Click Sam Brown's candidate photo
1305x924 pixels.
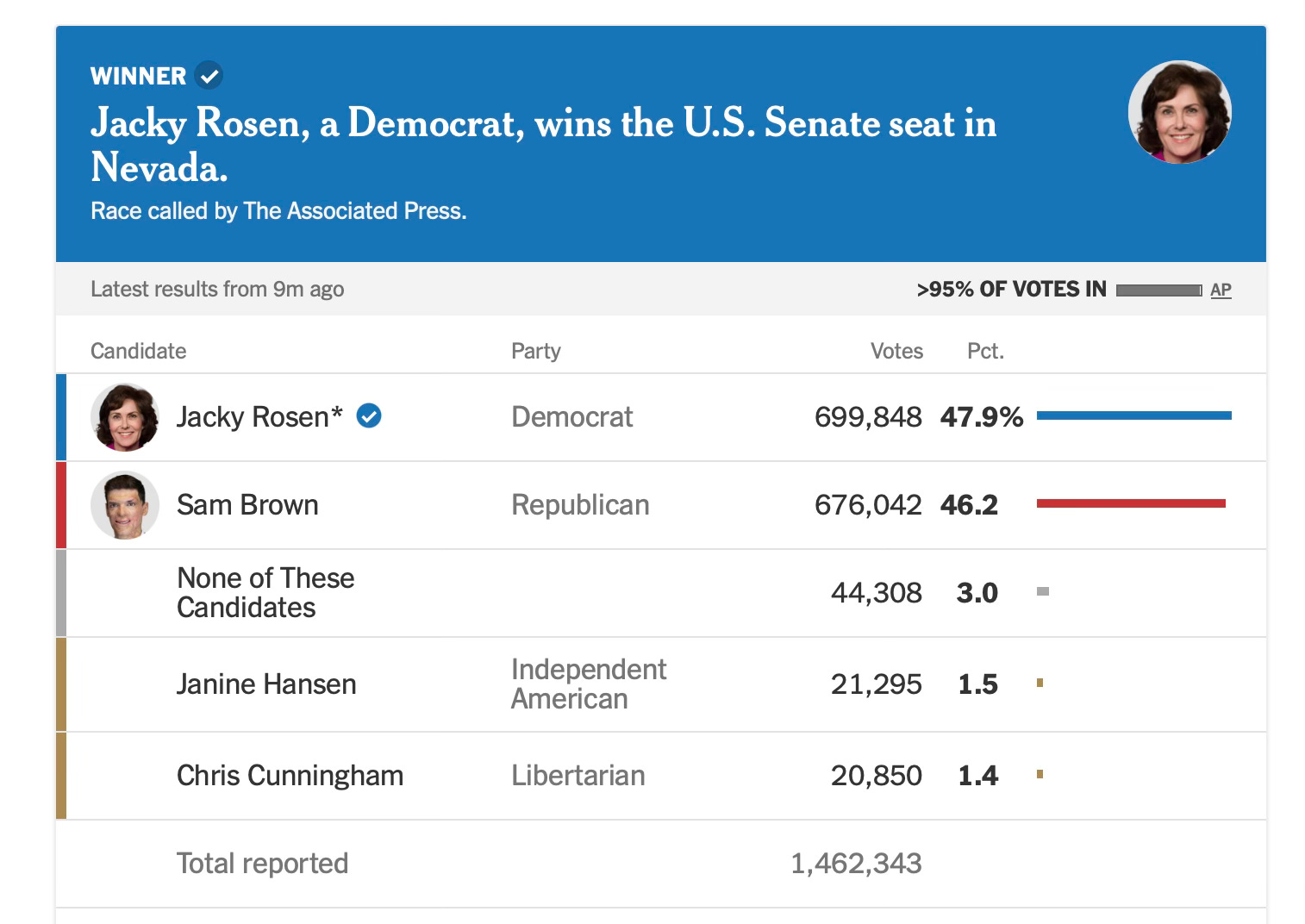(125, 505)
